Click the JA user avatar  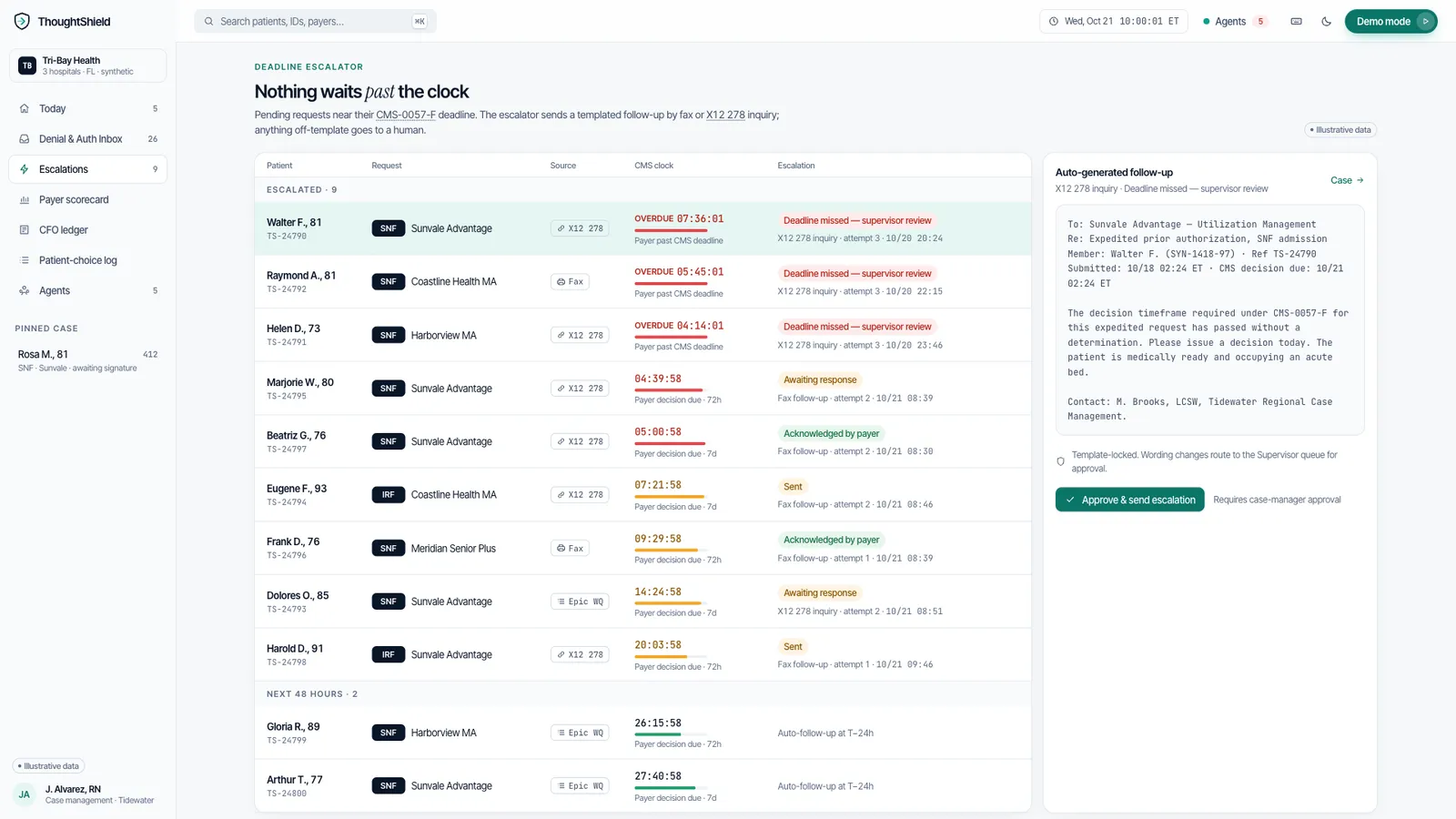click(x=25, y=794)
